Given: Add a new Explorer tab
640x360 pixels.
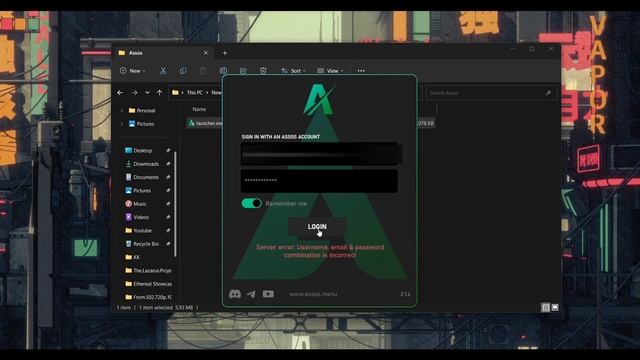Looking at the screenshot, I should (225, 53).
